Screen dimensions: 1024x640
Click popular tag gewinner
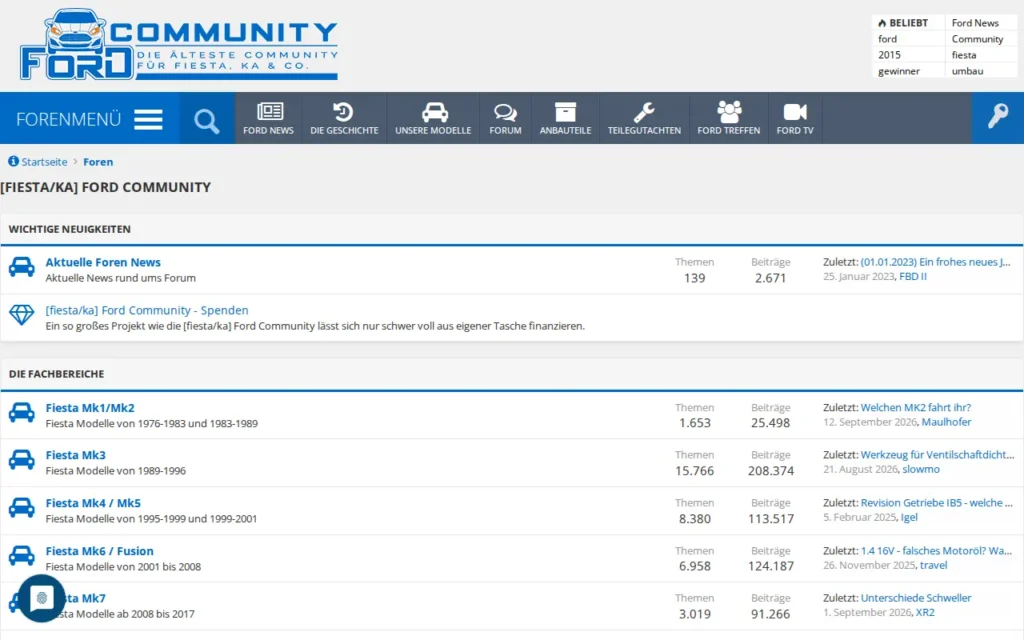tap(899, 71)
